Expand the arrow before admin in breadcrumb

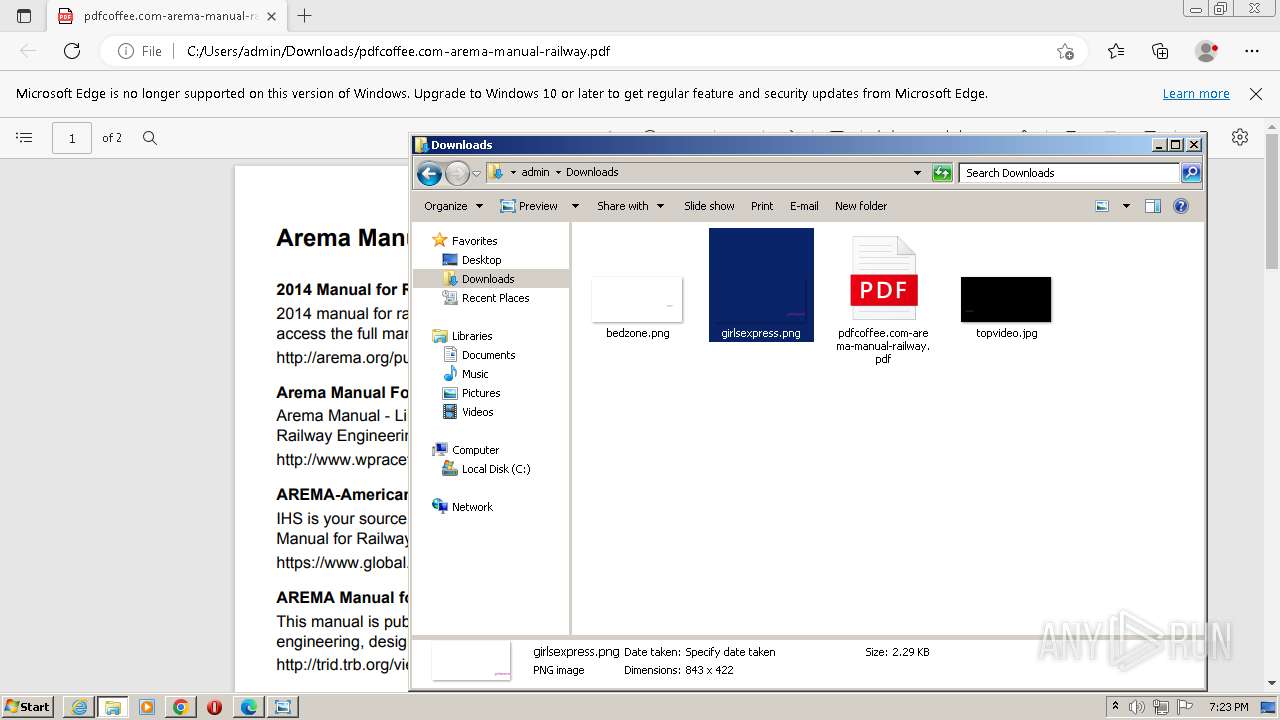click(513, 172)
